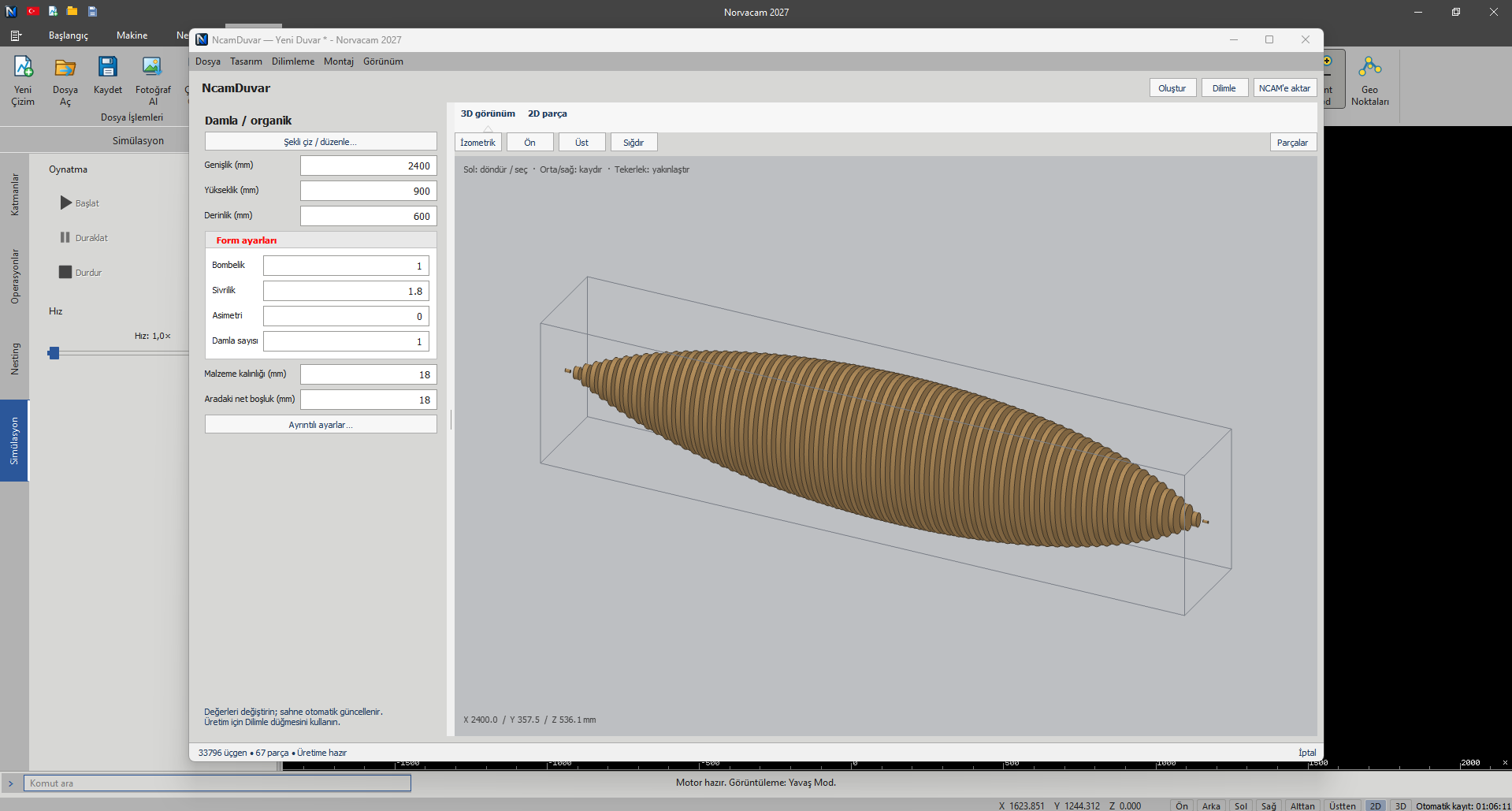Open the Nesting side tab
Viewport: 1512px width, 811px height.
(14, 359)
